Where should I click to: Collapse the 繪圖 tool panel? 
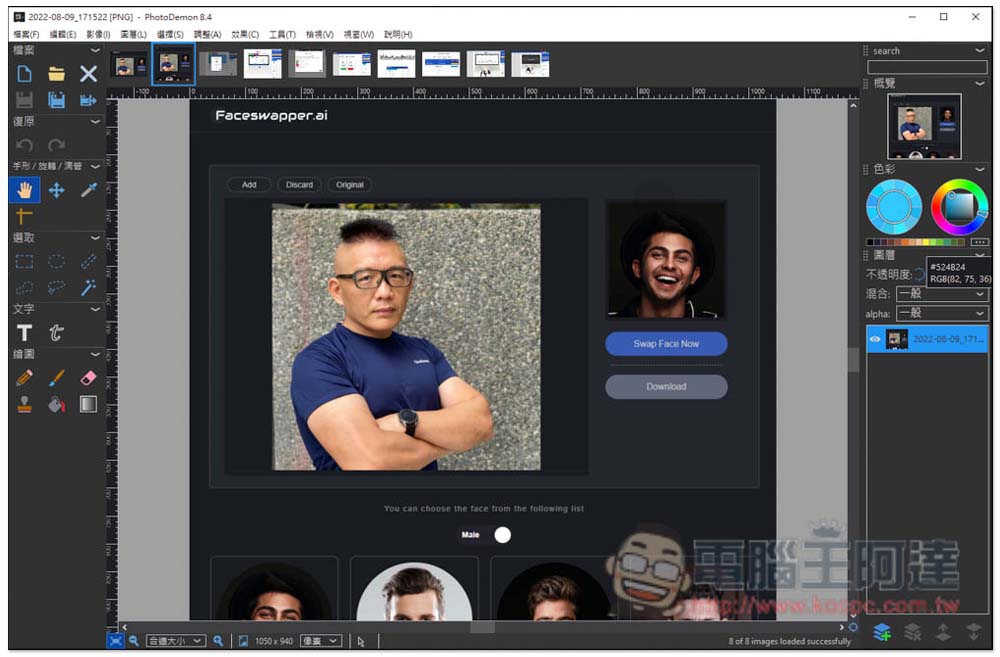[95, 354]
